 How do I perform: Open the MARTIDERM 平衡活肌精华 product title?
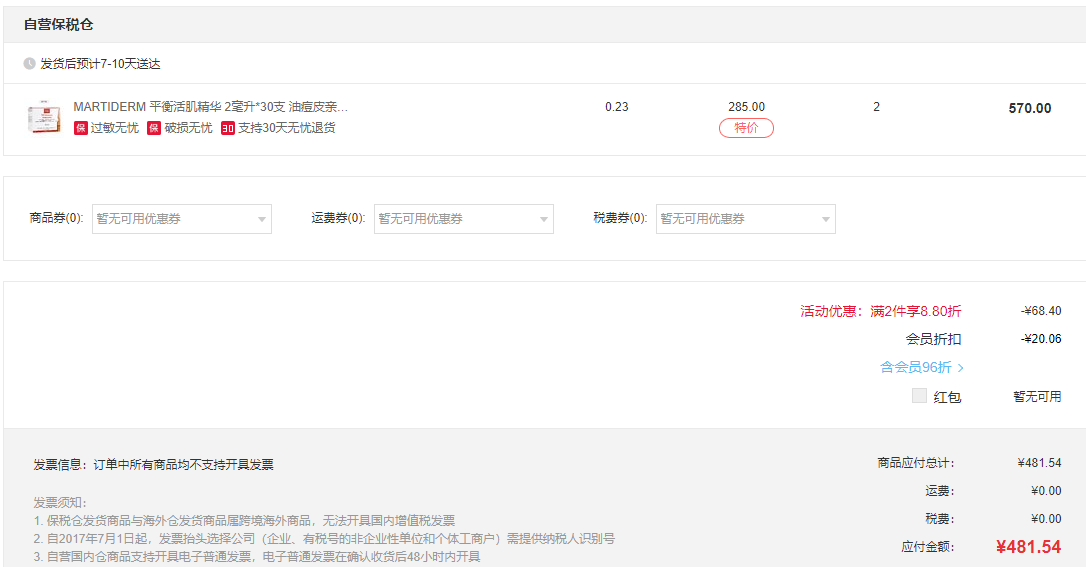211,107
